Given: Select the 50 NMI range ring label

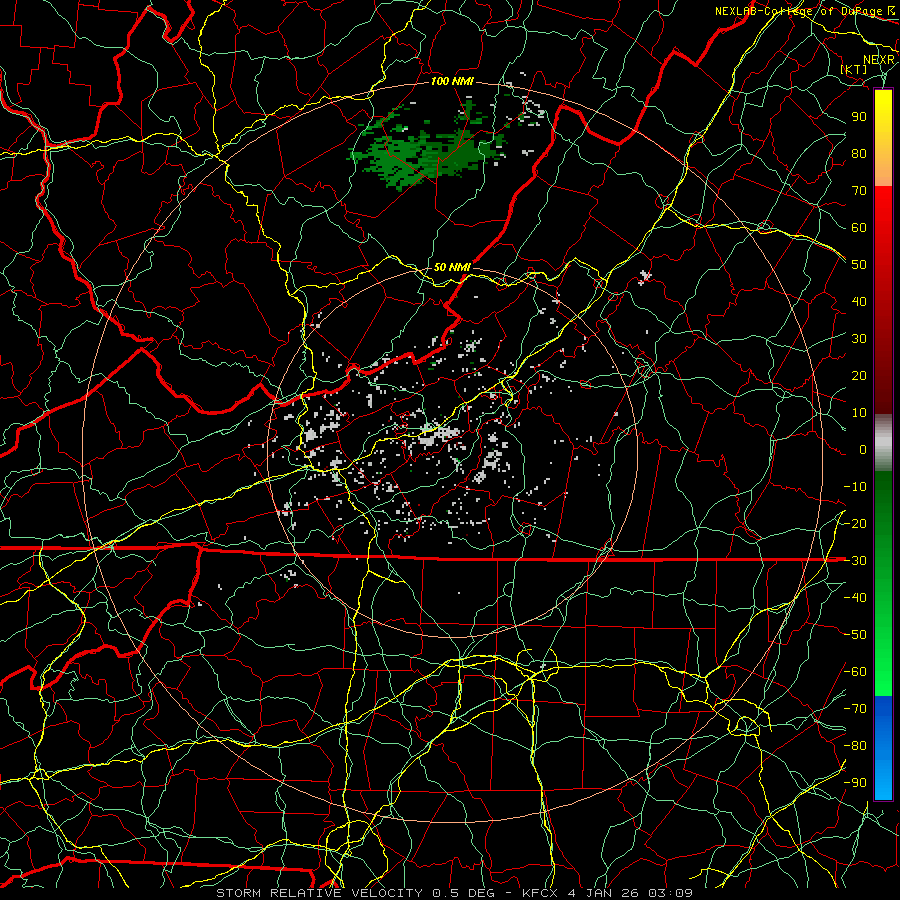Looking at the screenshot, I should [452, 267].
